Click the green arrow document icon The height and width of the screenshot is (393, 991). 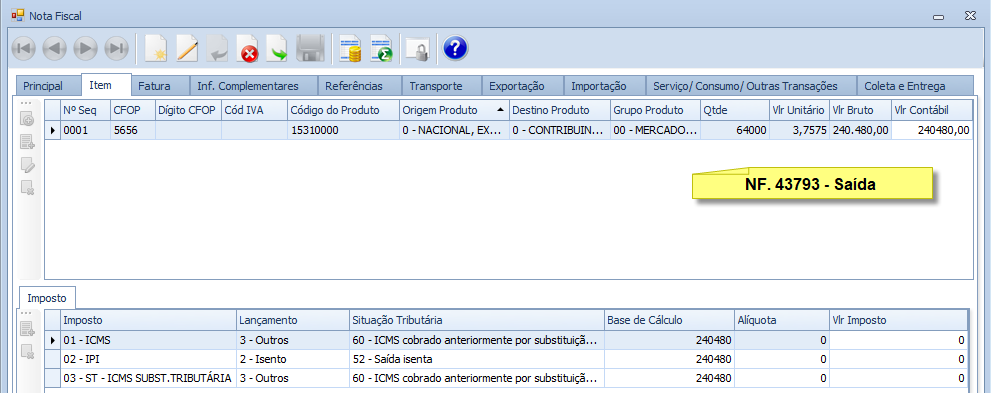[x=277, y=49]
